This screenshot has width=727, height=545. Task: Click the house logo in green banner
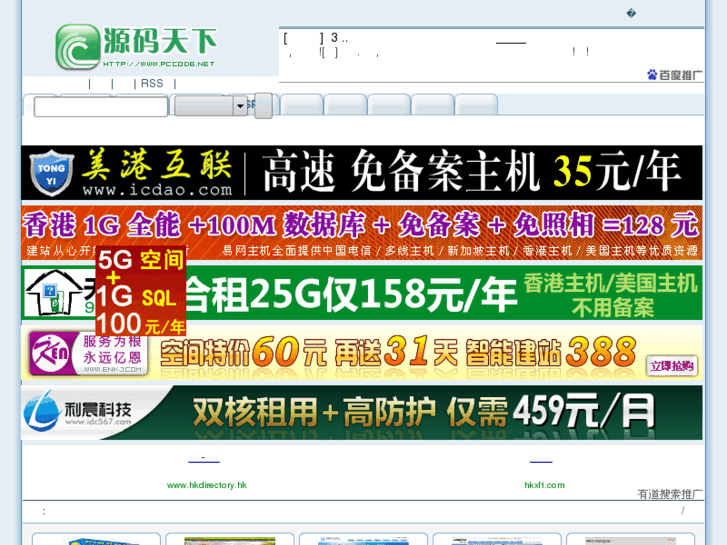[x=55, y=293]
